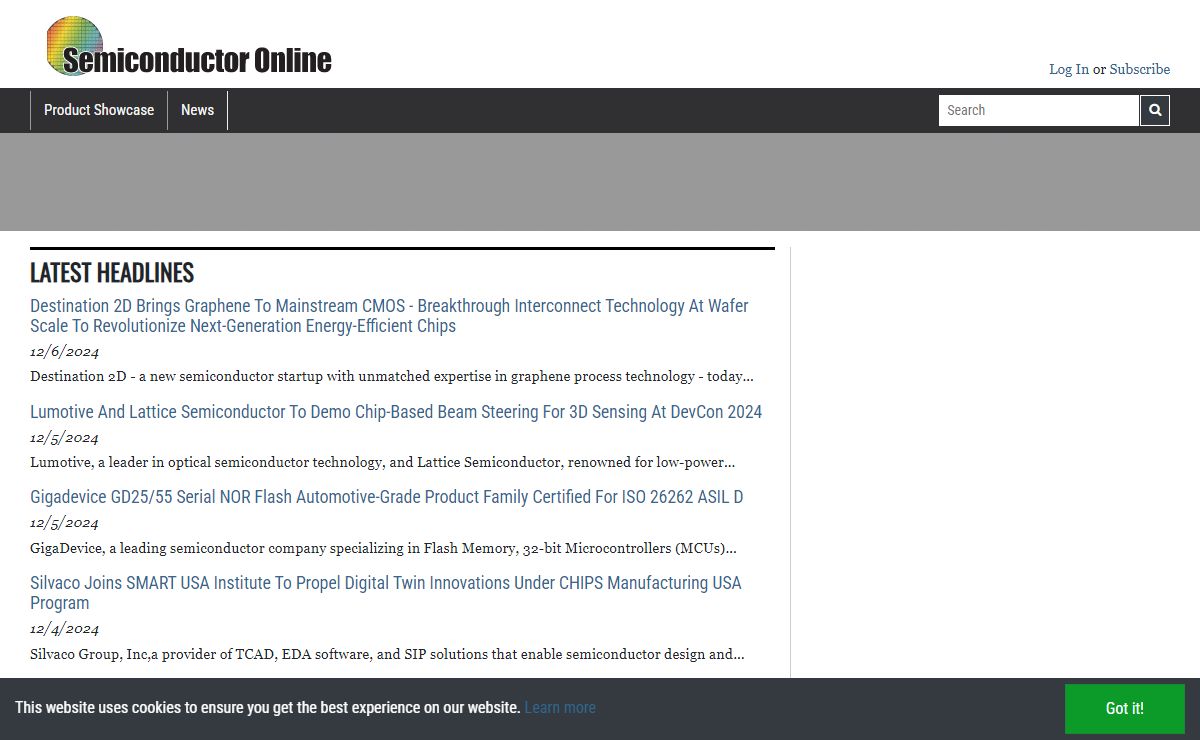Image resolution: width=1200 pixels, height=740 pixels.
Task: Open the Subscribe link
Action: point(1139,69)
